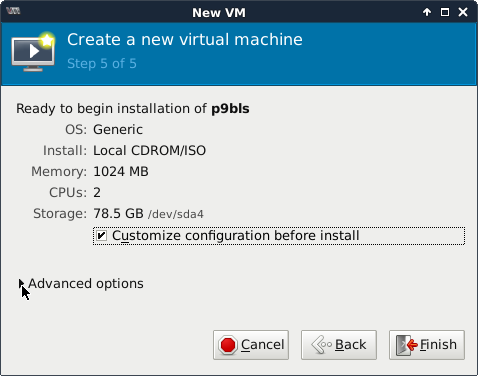Maximize the New VM window
Image resolution: width=478 pixels, height=376 pixels.
tap(445, 12)
